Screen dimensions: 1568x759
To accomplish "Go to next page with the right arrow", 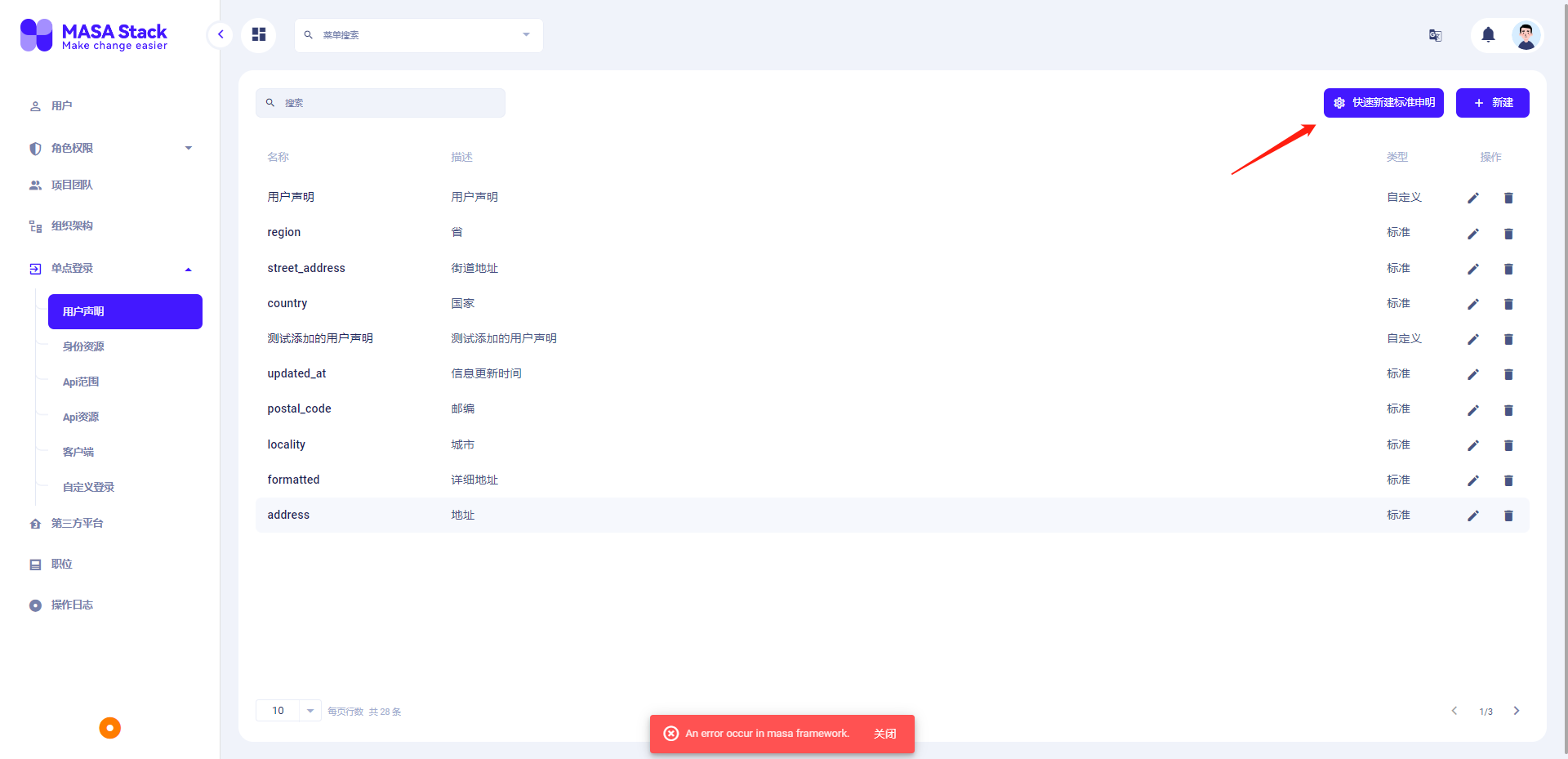I will 1517,711.
